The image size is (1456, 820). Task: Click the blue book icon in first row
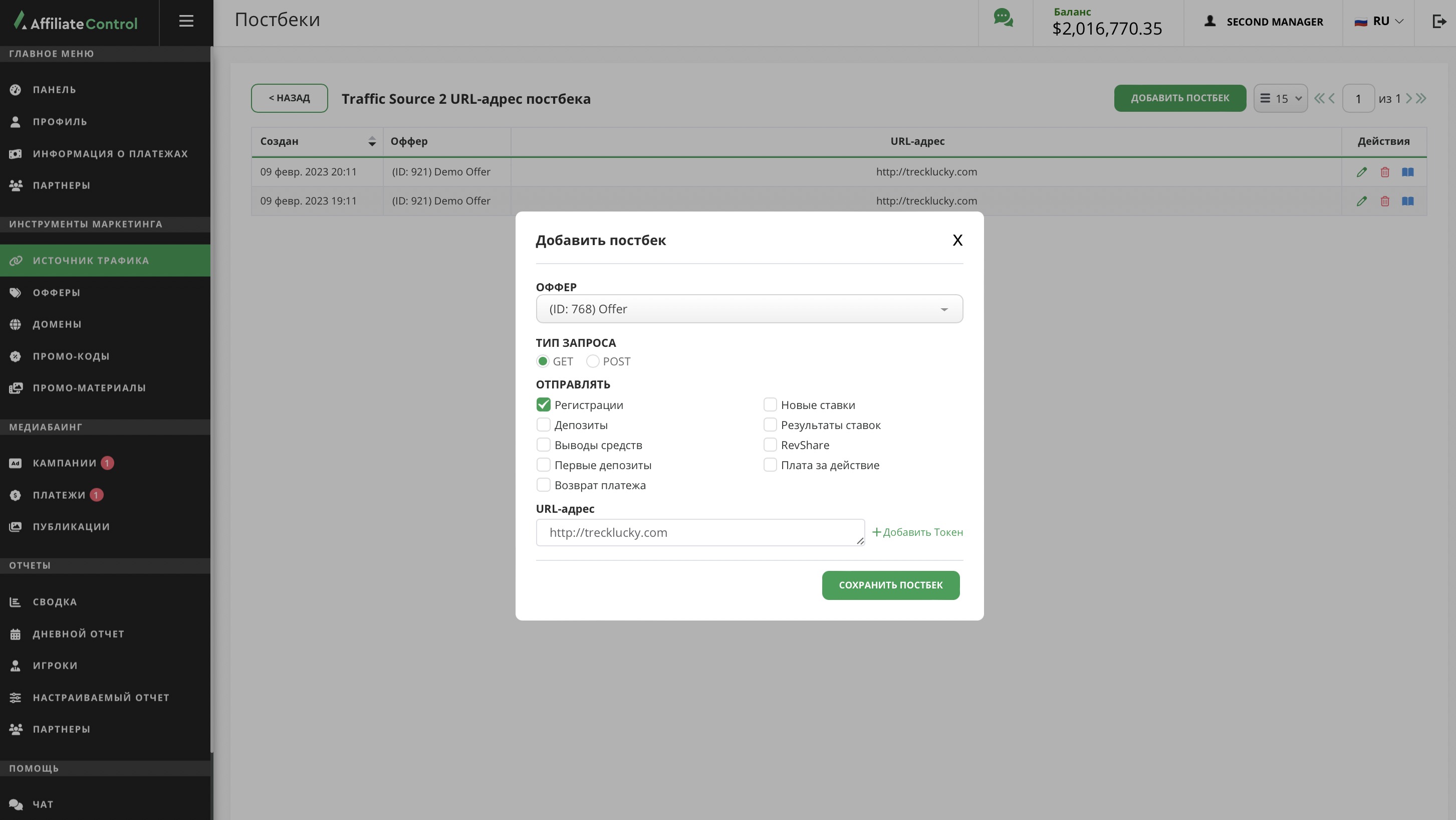pyautogui.click(x=1407, y=172)
